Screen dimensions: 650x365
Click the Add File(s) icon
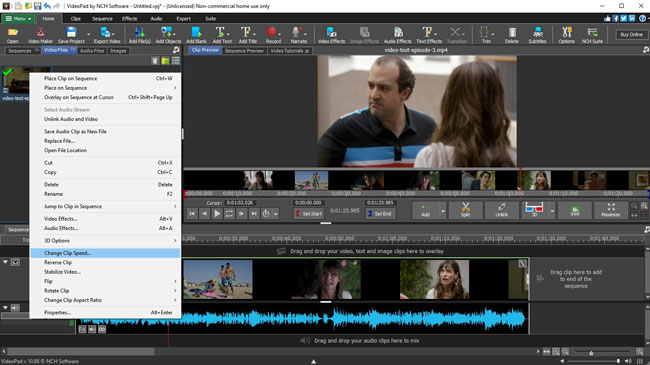coord(139,35)
